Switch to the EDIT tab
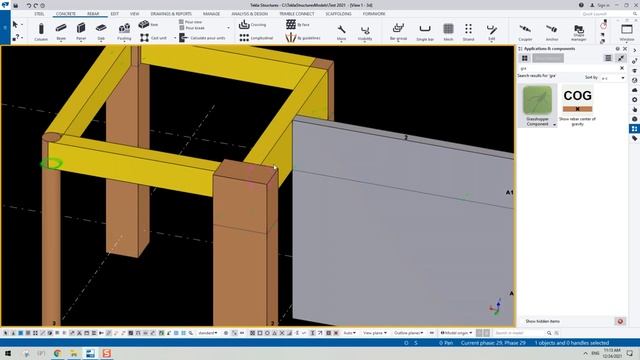 coord(115,14)
